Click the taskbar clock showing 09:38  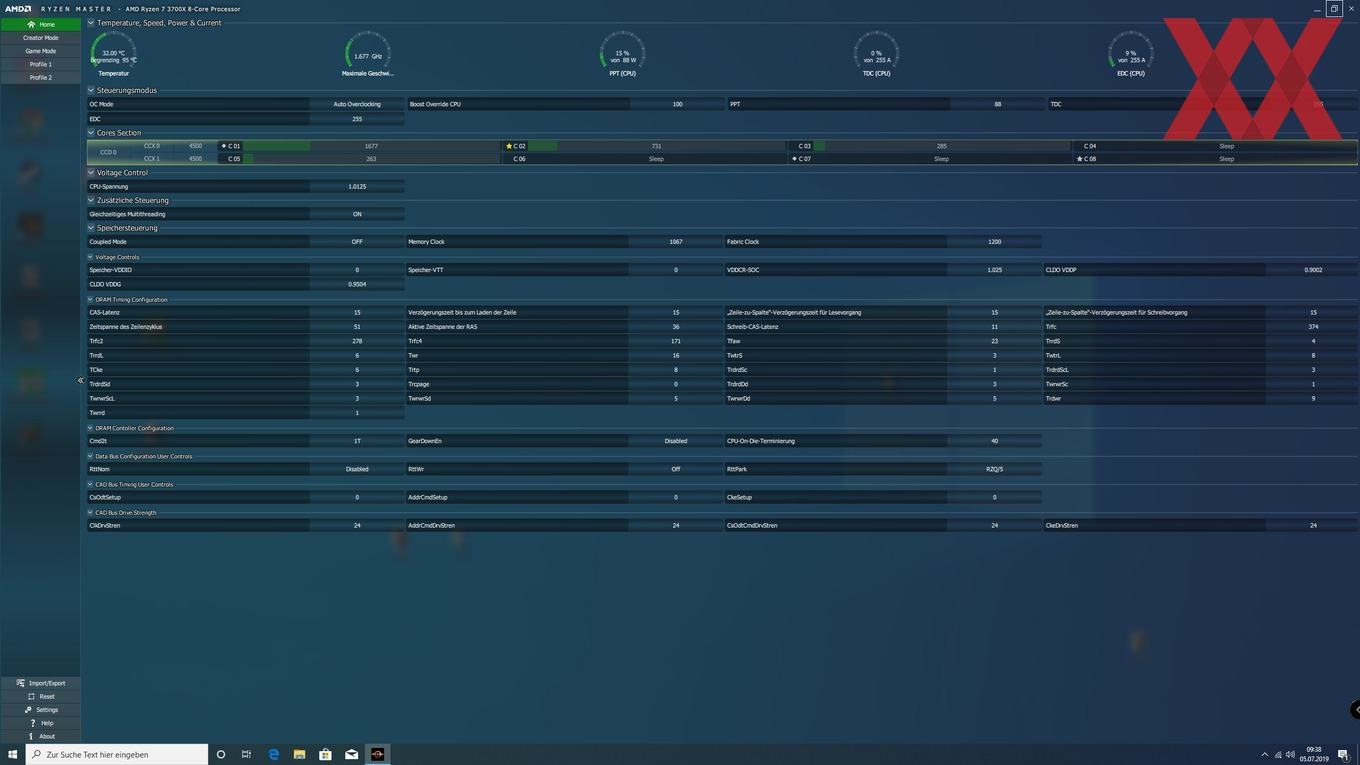click(1314, 754)
